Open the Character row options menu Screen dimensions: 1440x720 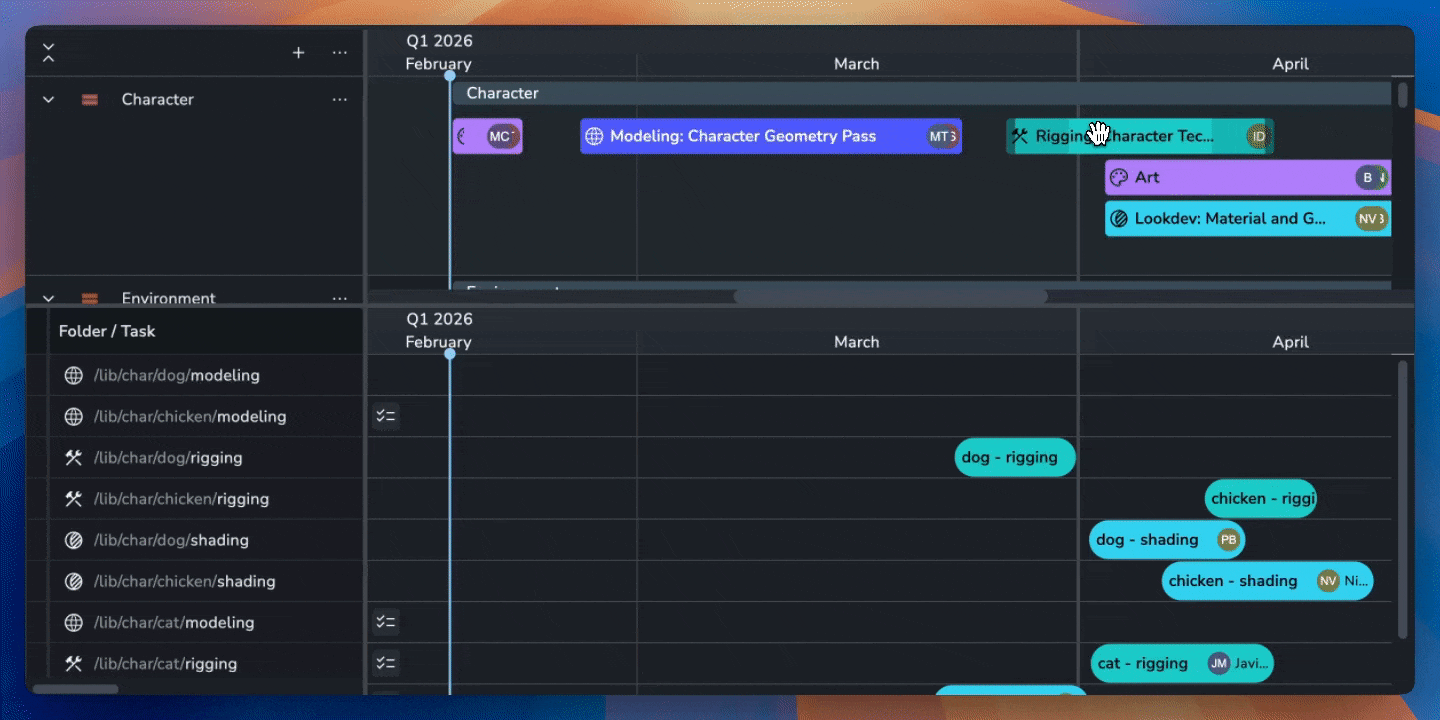[339, 99]
